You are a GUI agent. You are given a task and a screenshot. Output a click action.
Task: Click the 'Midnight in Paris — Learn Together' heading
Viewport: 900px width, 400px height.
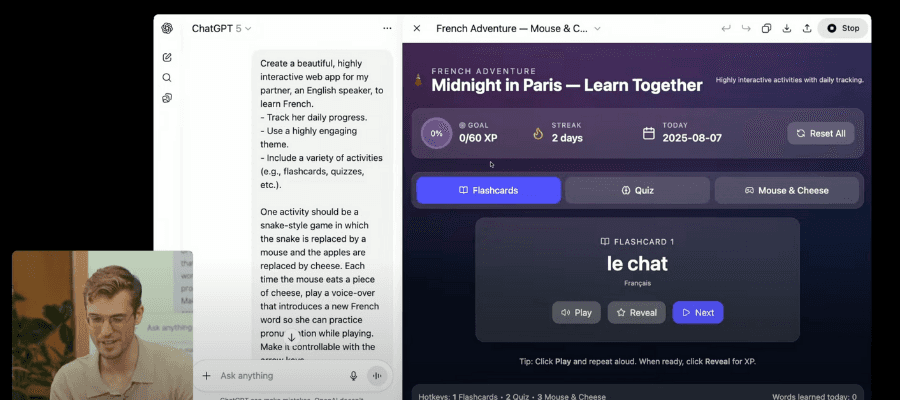pos(567,86)
